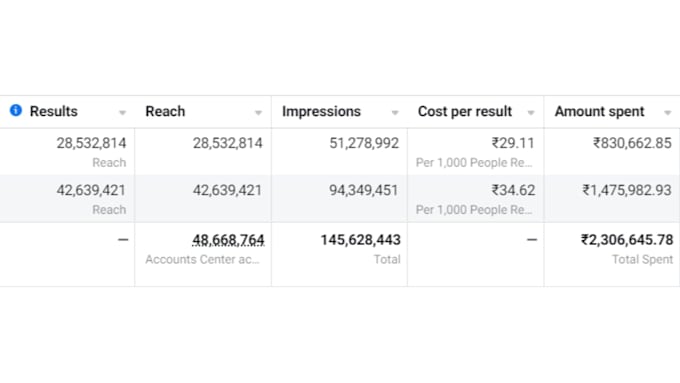Image resolution: width=680 pixels, height=383 pixels.
Task: Open the Cost per result dropdown arrow
Action: pos(531,113)
